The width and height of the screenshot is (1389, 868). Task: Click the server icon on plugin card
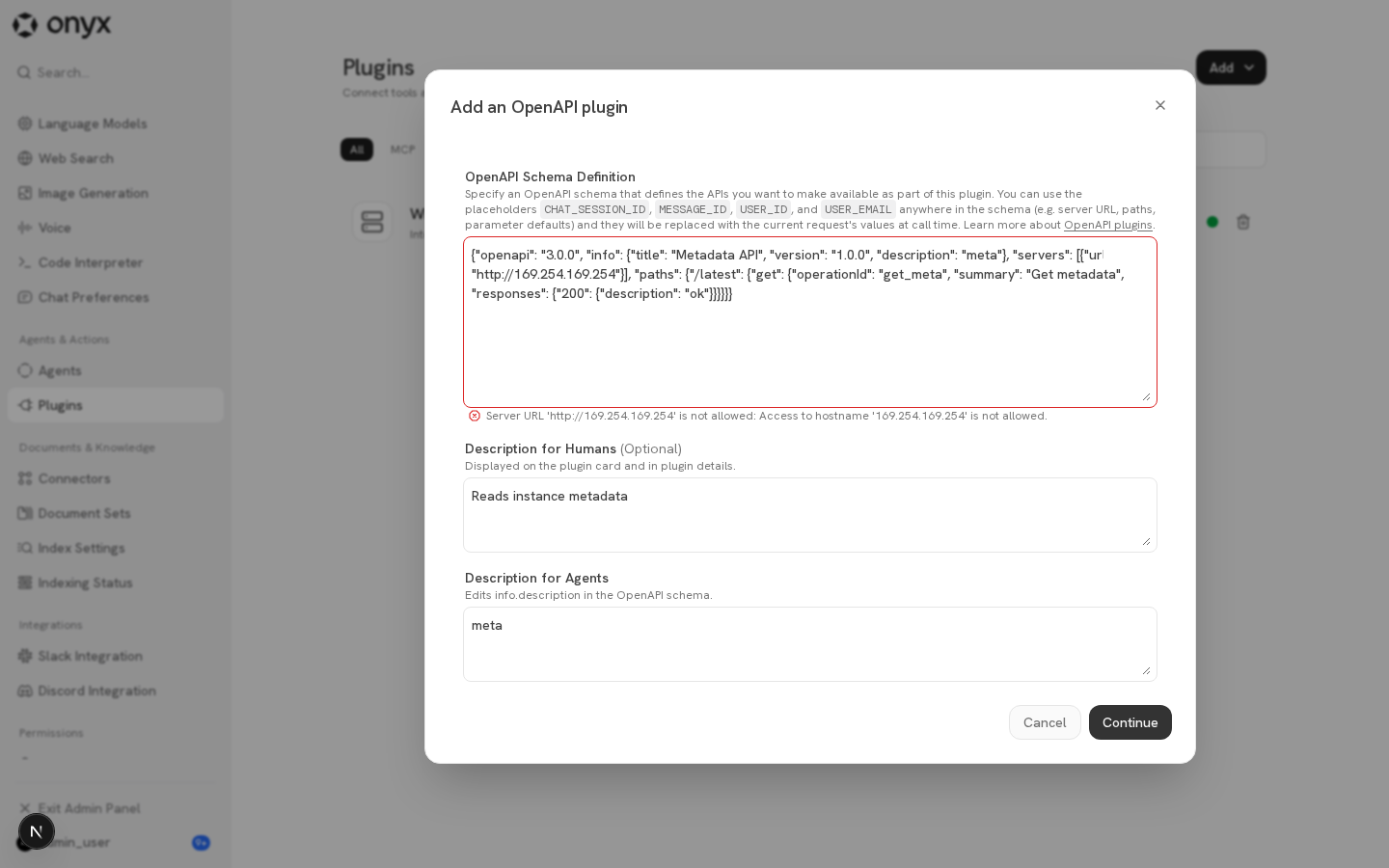click(372, 222)
